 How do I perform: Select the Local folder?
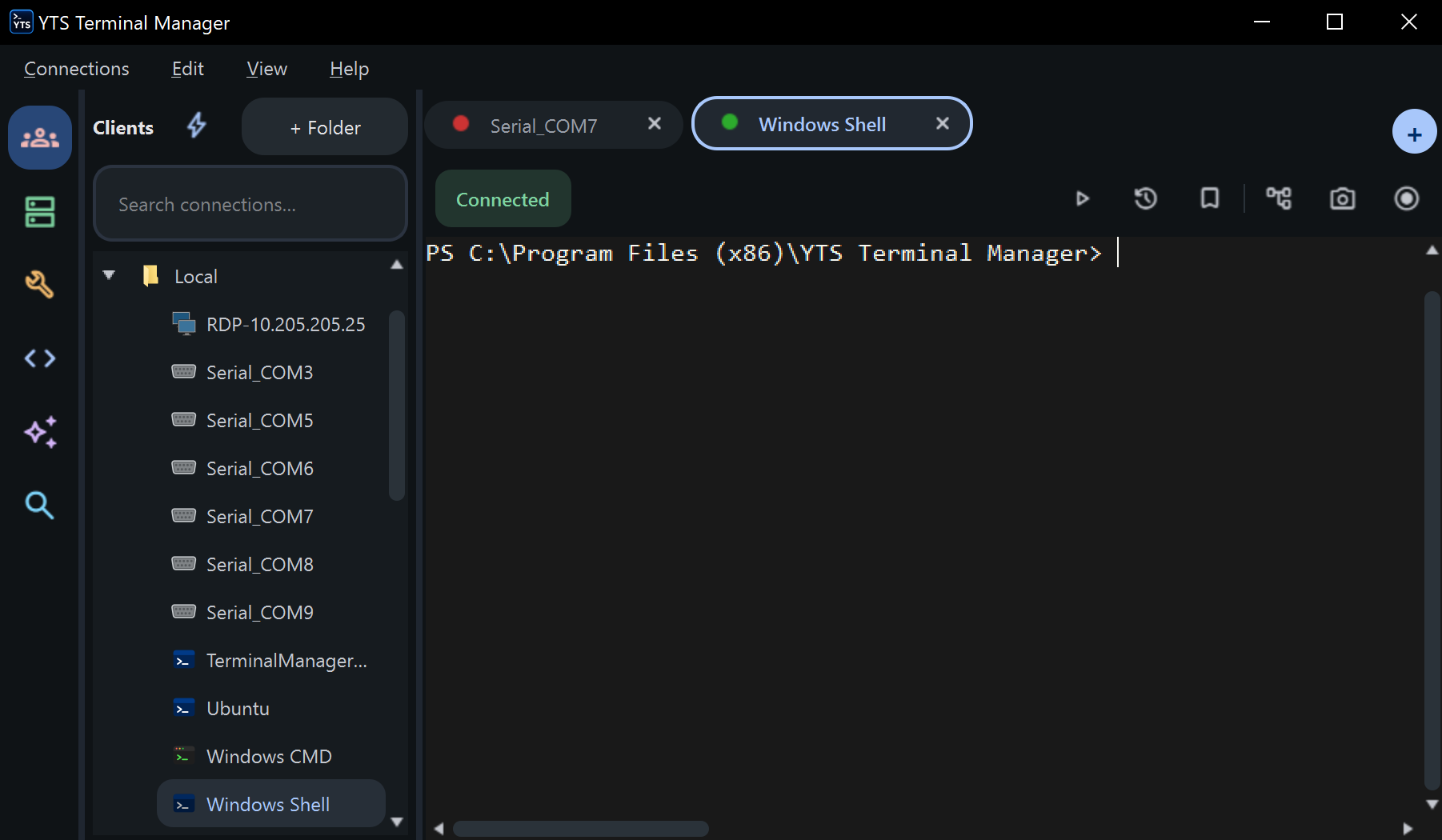(x=196, y=277)
